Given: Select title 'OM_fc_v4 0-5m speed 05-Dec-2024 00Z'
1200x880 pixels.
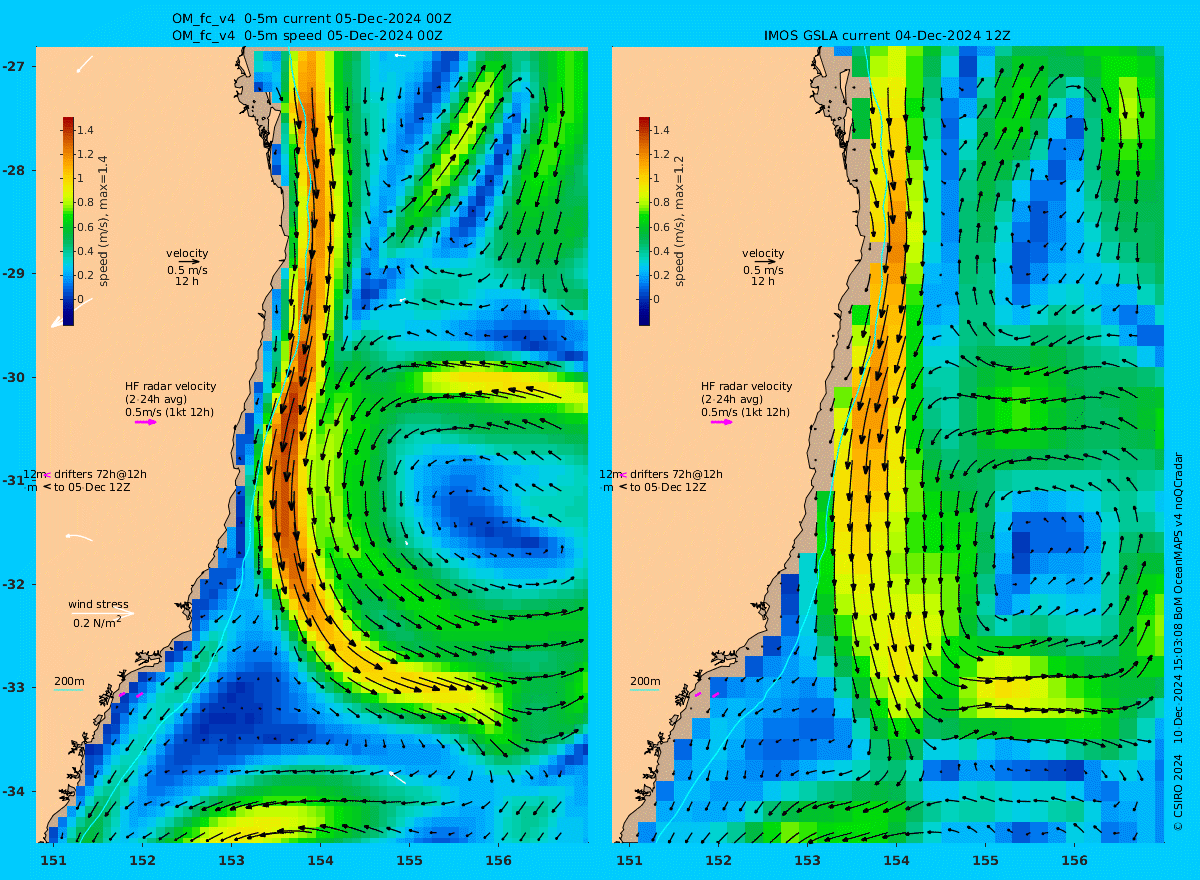Looking at the screenshot, I should 308,35.
